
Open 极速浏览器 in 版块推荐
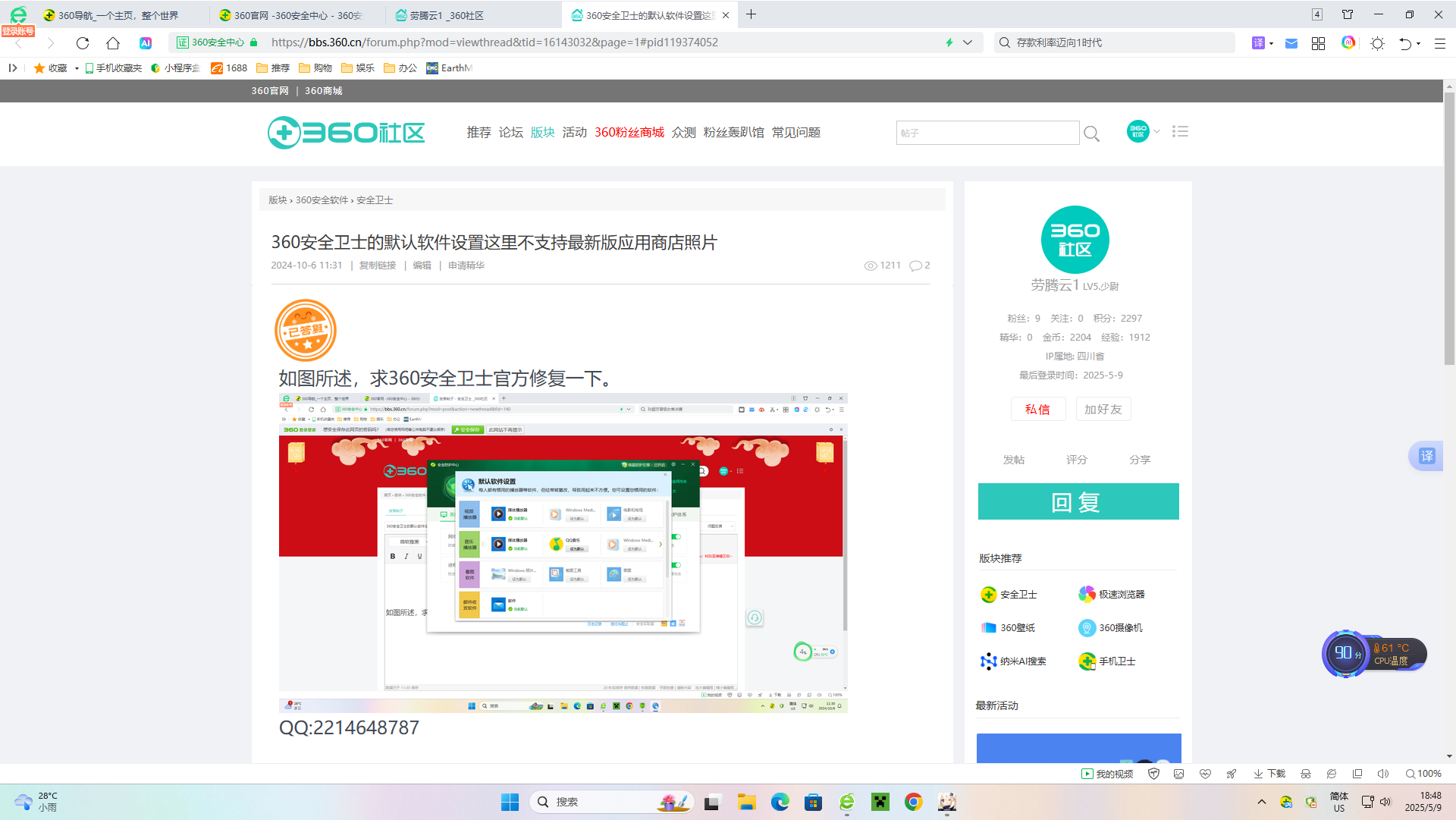1112,595
